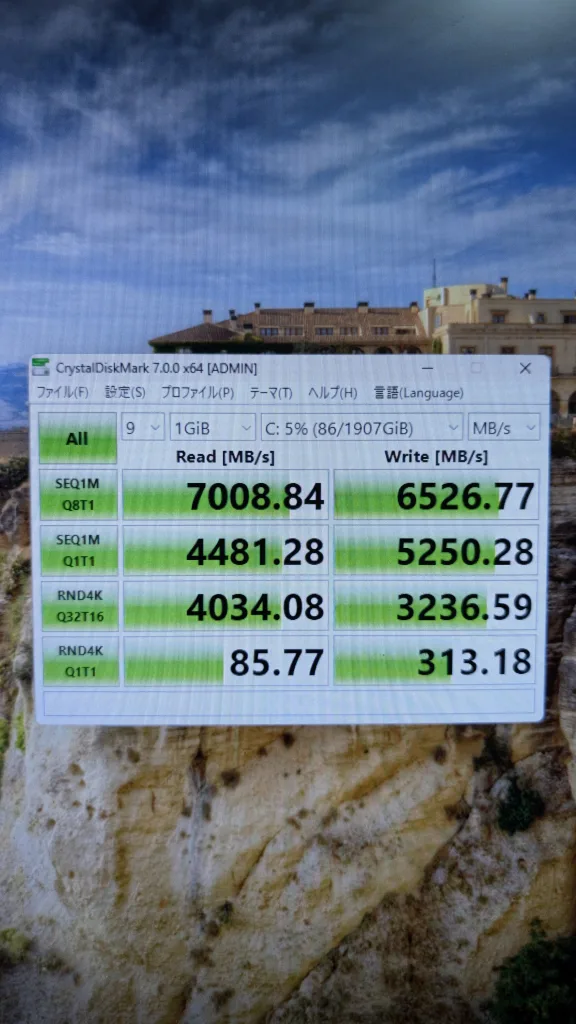
Task: Open the test count dropdown showing 9
Action: click(143, 428)
